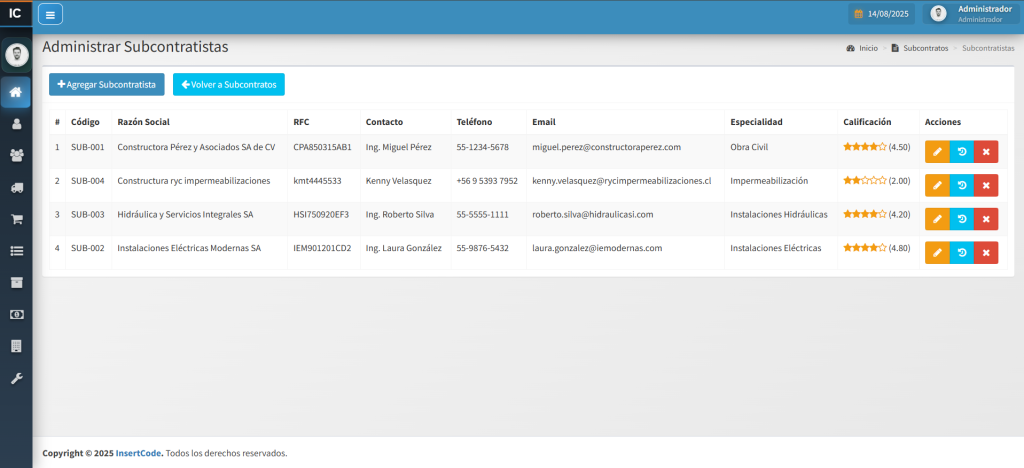This screenshot has height=468, width=1024.
Task: Open the users group sidebar icon
Action: (16, 155)
